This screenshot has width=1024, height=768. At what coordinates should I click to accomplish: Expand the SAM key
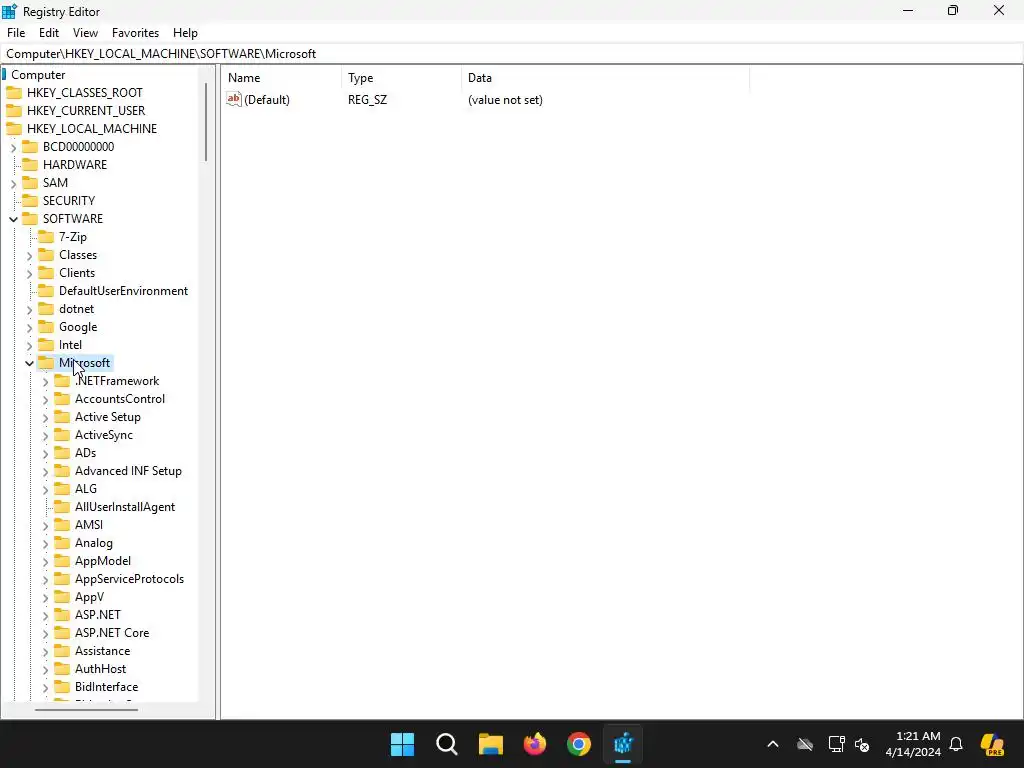click(x=13, y=184)
